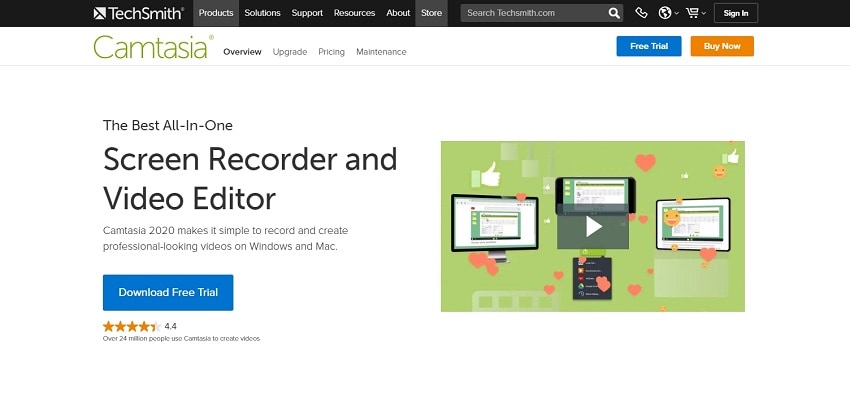The width and height of the screenshot is (850, 397).
Task: Click the TechSmith logo
Action: (139, 13)
